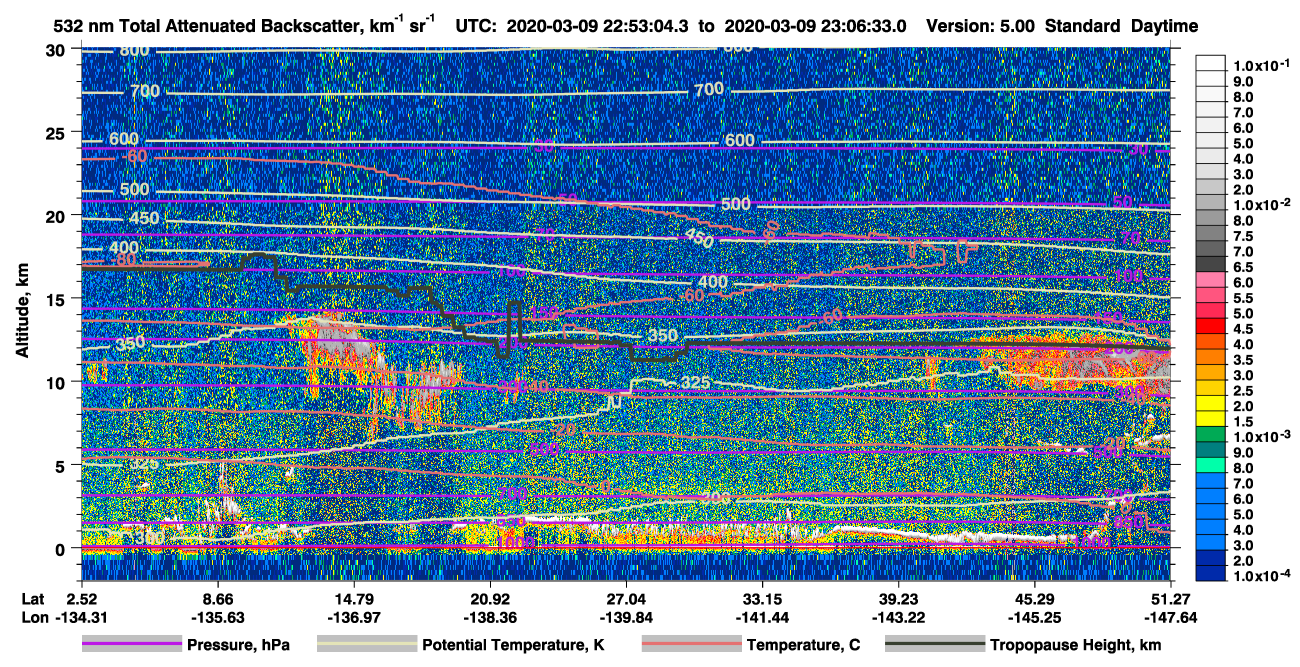Image resolution: width=1300 pixels, height=667 pixels.
Task: Click the 'Standard' label in the header
Action: tap(1083, 26)
